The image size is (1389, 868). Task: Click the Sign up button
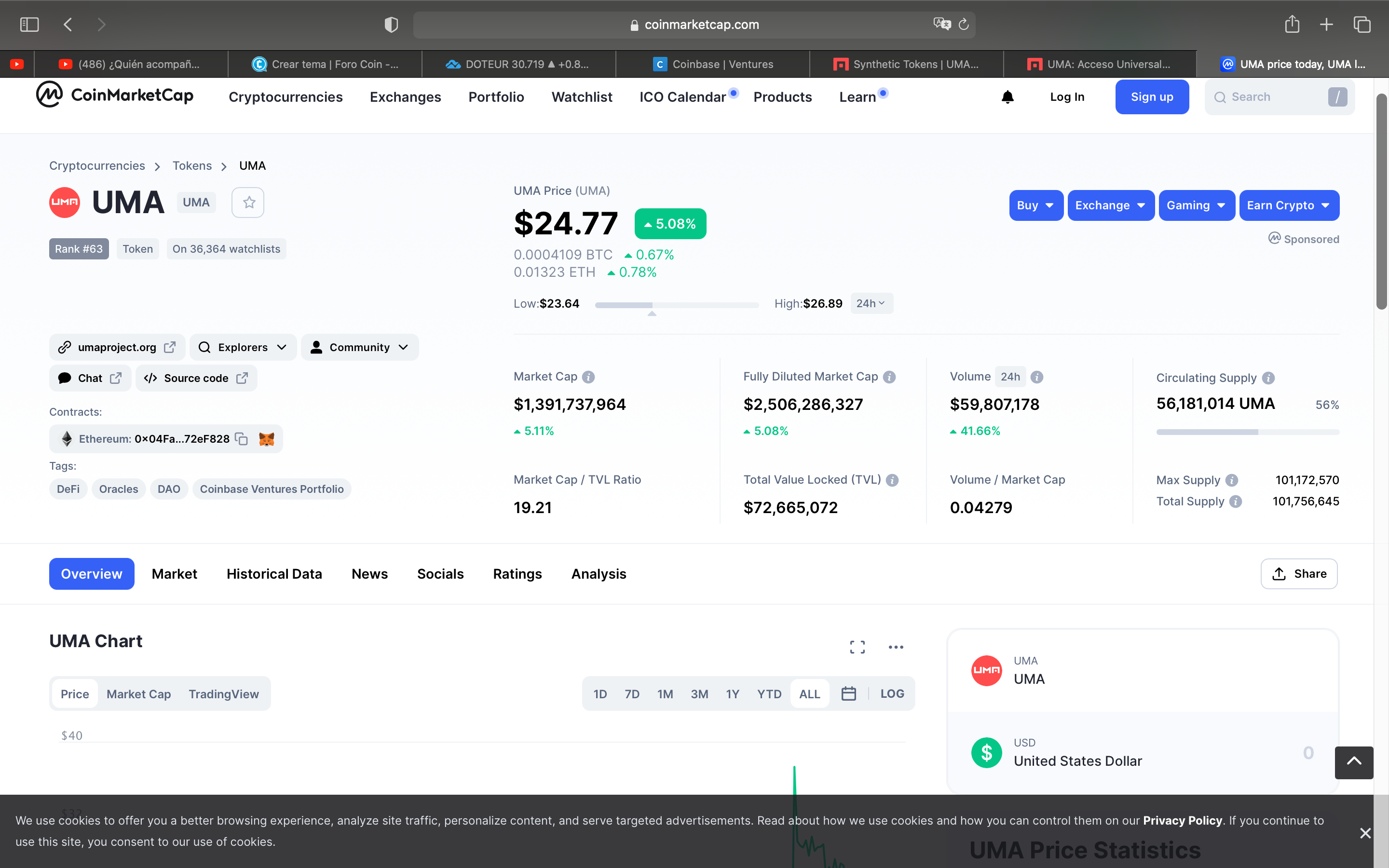[x=1152, y=97]
